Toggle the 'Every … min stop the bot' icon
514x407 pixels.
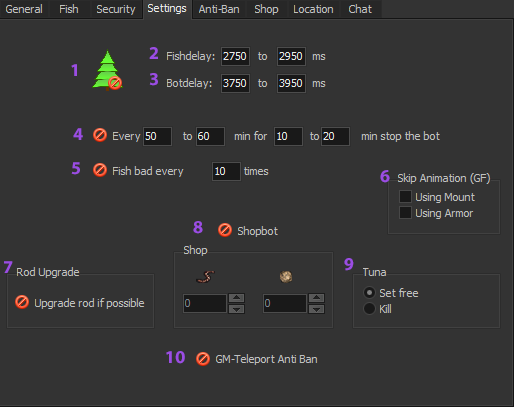point(100,135)
